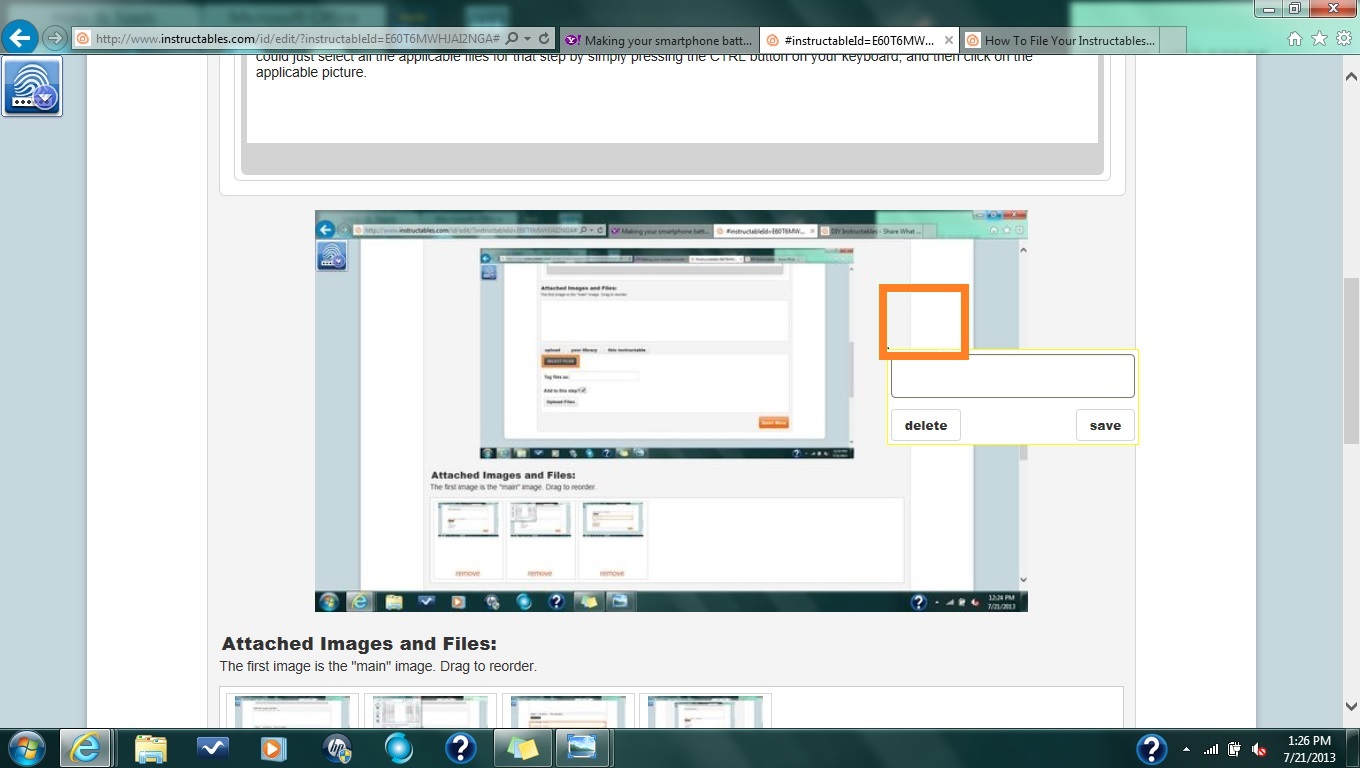The image size is (1360, 768).
Task: Click the system tray help question-mark icon
Action: (x=1151, y=748)
